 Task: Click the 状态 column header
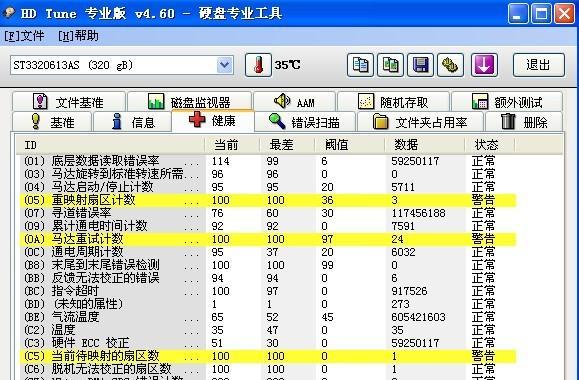tap(490, 145)
